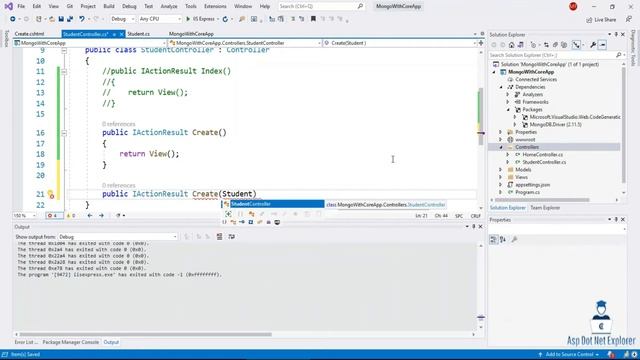The height and width of the screenshot is (360, 640).
Task: Open the Show output from dropdown
Action: 117,237
